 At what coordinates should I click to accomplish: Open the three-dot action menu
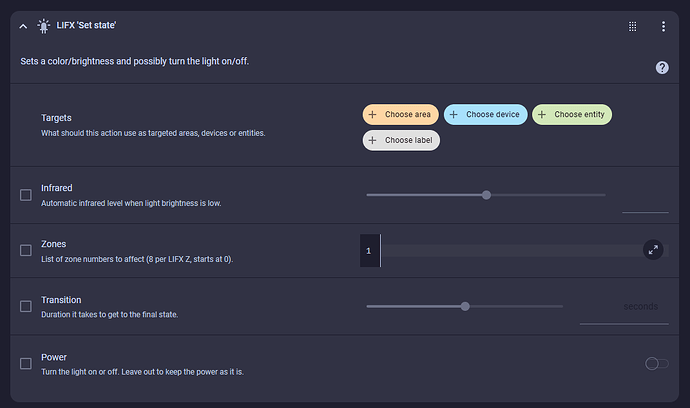click(663, 26)
